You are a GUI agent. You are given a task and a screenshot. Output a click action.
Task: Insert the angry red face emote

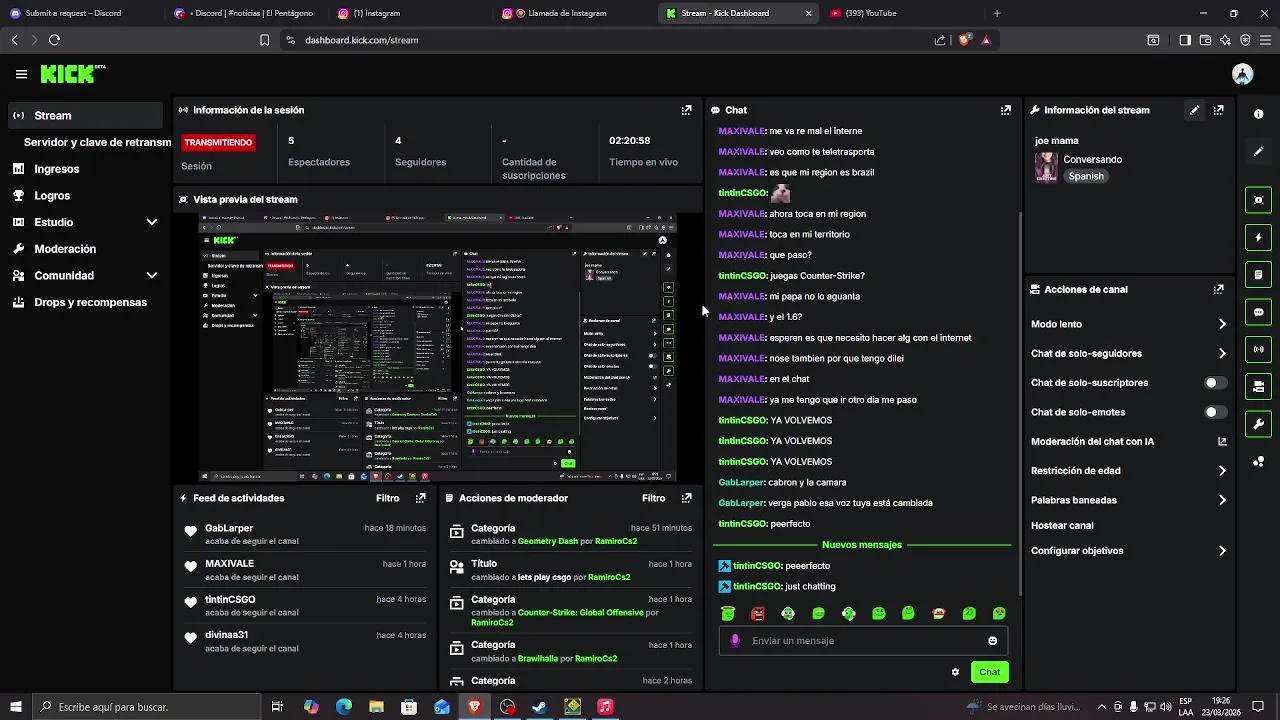(x=758, y=614)
